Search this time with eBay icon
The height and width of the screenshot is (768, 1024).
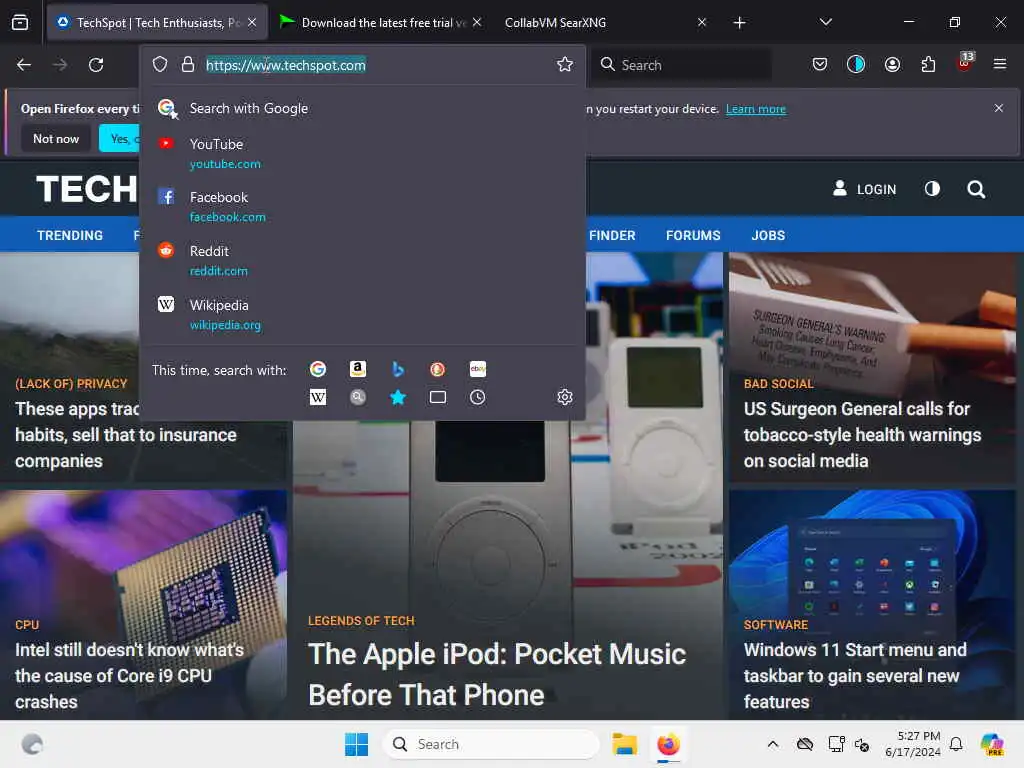478,370
